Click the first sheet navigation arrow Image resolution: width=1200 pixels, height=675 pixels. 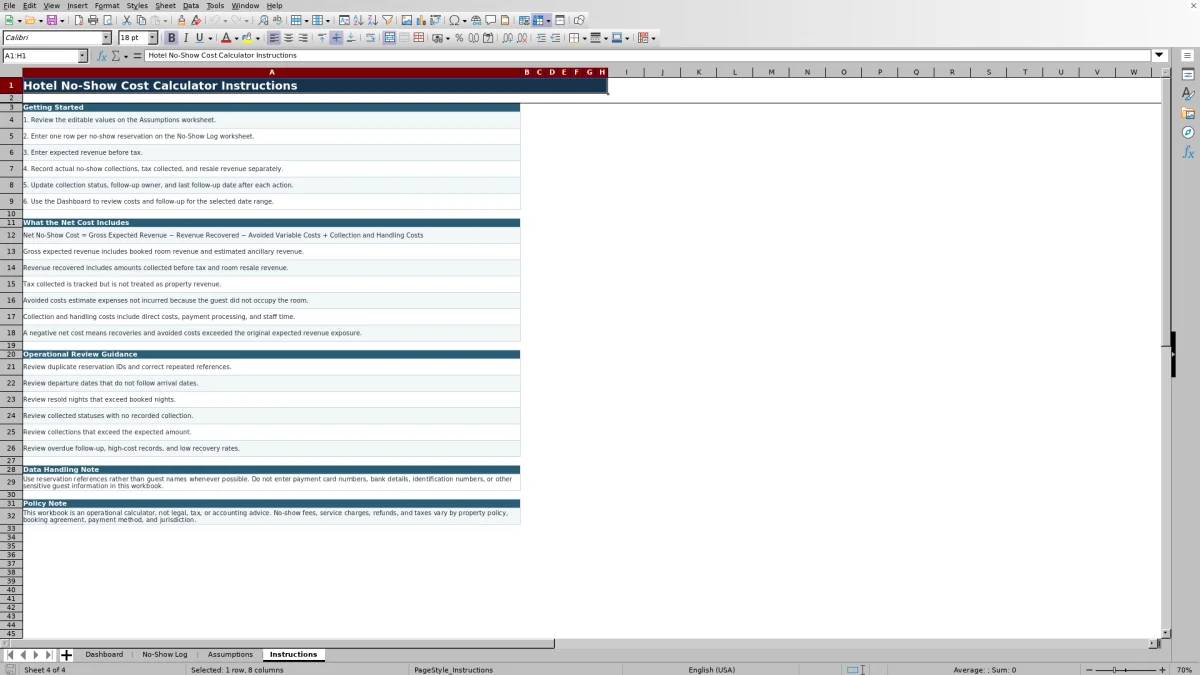point(10,655)
